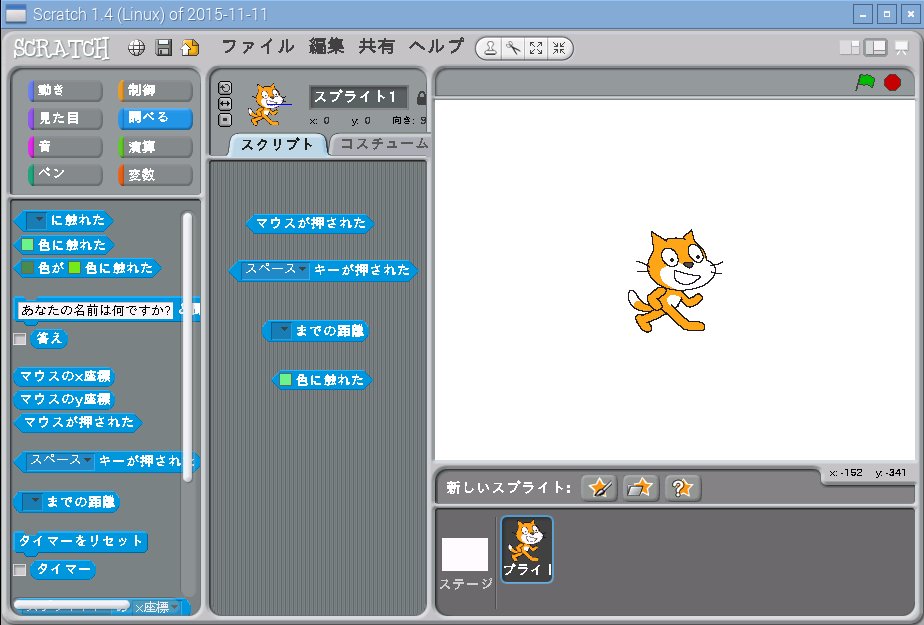Select the 調べる block category
The height and width of the screenshot is (625, 924).
[x=156, y=118]
